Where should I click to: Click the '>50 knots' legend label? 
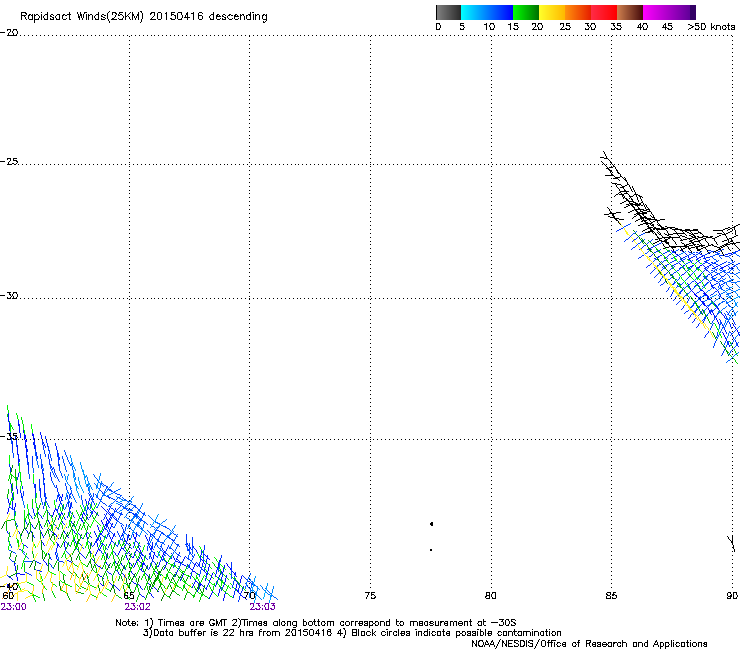pyautogui.click(x=711, y=27)
